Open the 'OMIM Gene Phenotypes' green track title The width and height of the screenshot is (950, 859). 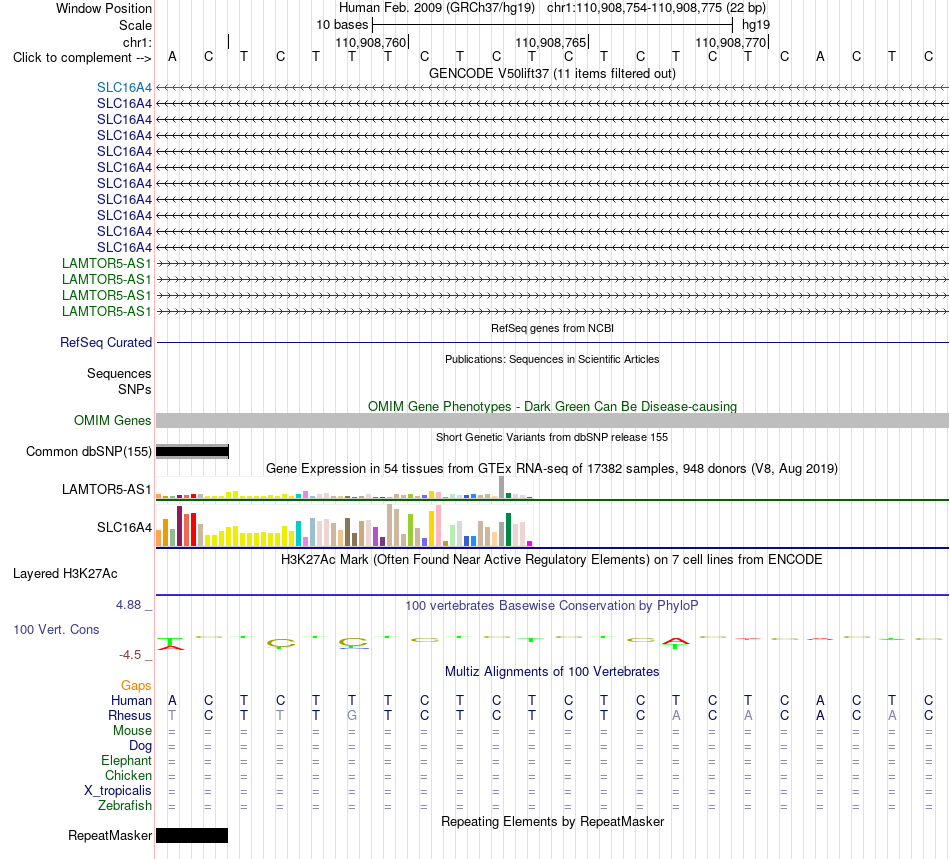pyautogui.click(x=552, y=406)
